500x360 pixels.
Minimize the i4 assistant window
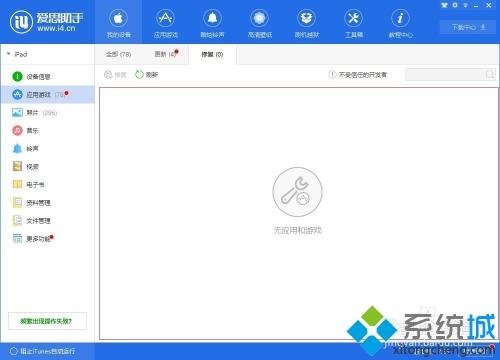click(476, 5)
